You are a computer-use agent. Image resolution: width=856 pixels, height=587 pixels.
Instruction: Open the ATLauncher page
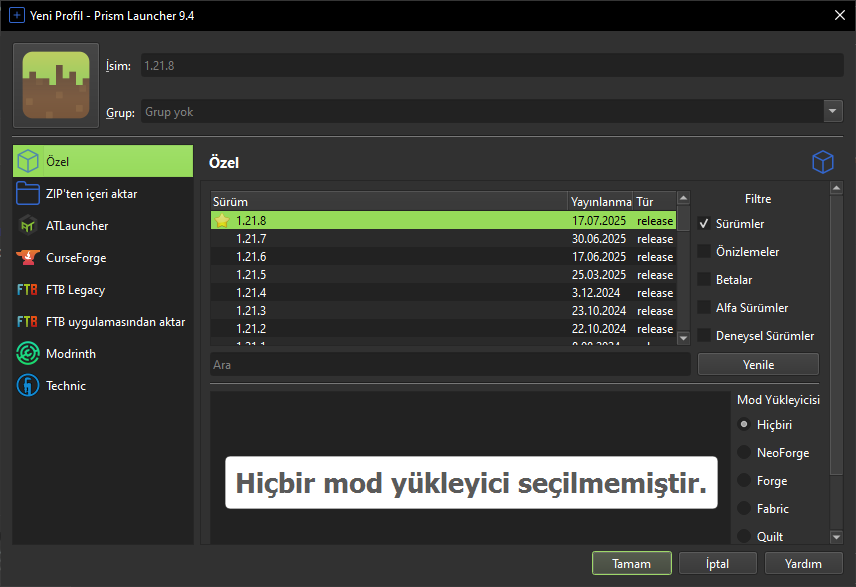click(x=103, y=225)
